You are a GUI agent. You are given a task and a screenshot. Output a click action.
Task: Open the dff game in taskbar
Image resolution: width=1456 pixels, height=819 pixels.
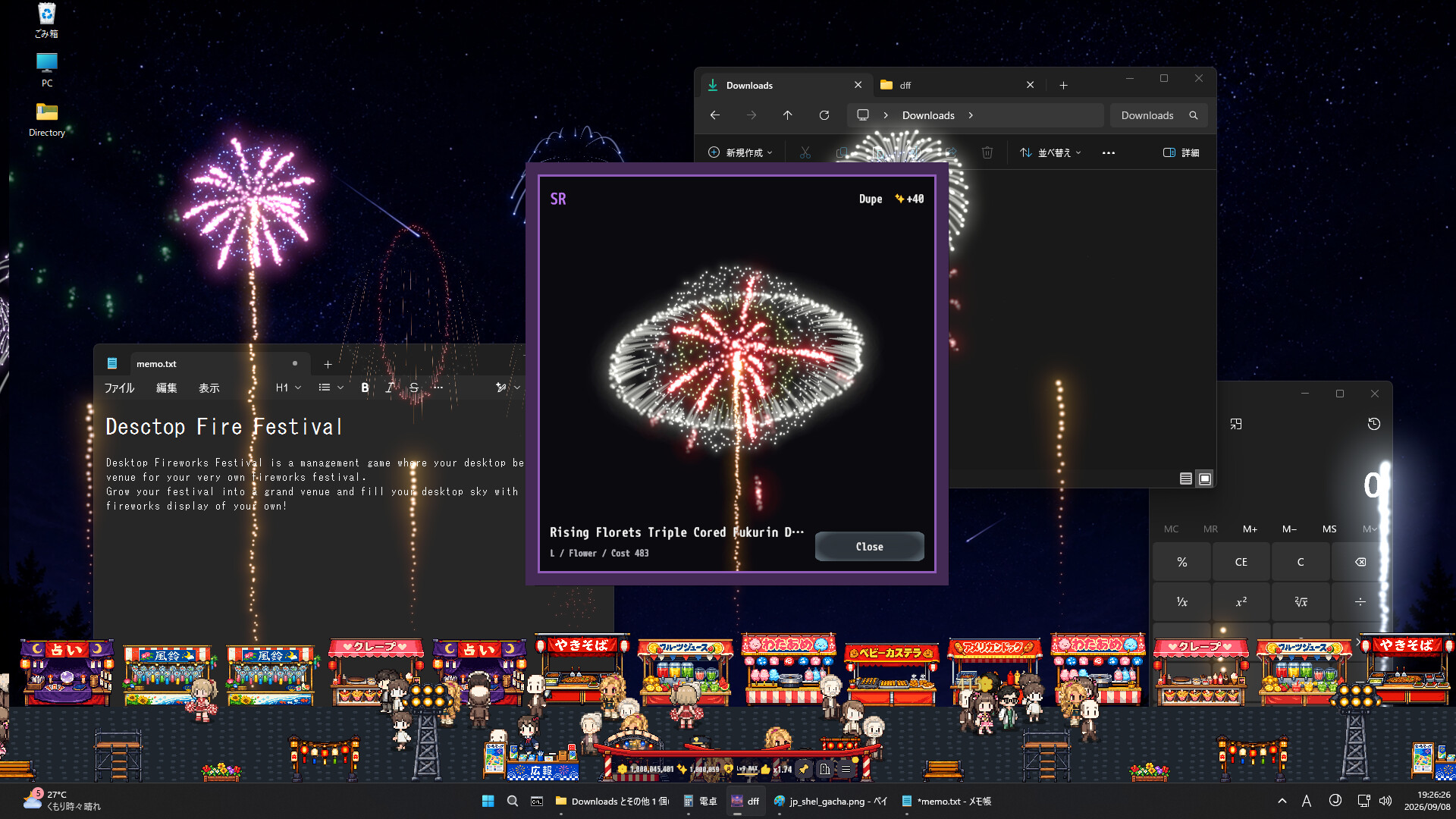745,801
